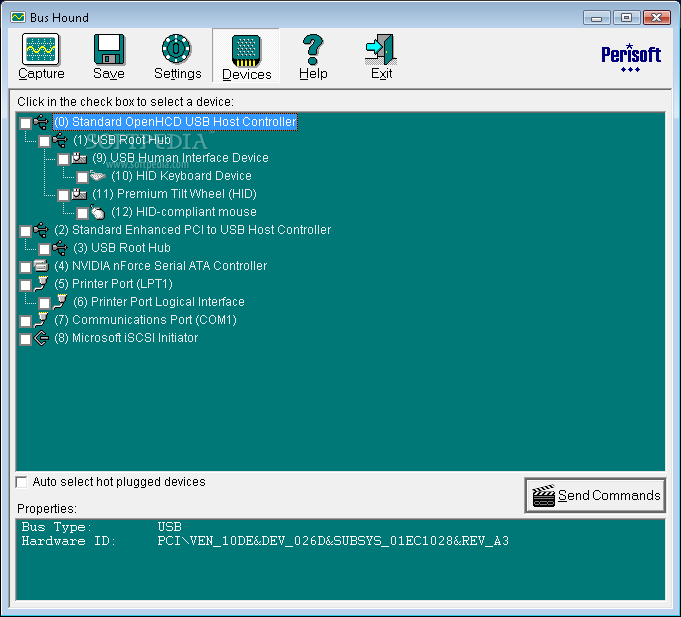The image size is (681, 617).
Task: Click the Devices toolbar label
Action: pyautogui.click(x=247, y=75)
